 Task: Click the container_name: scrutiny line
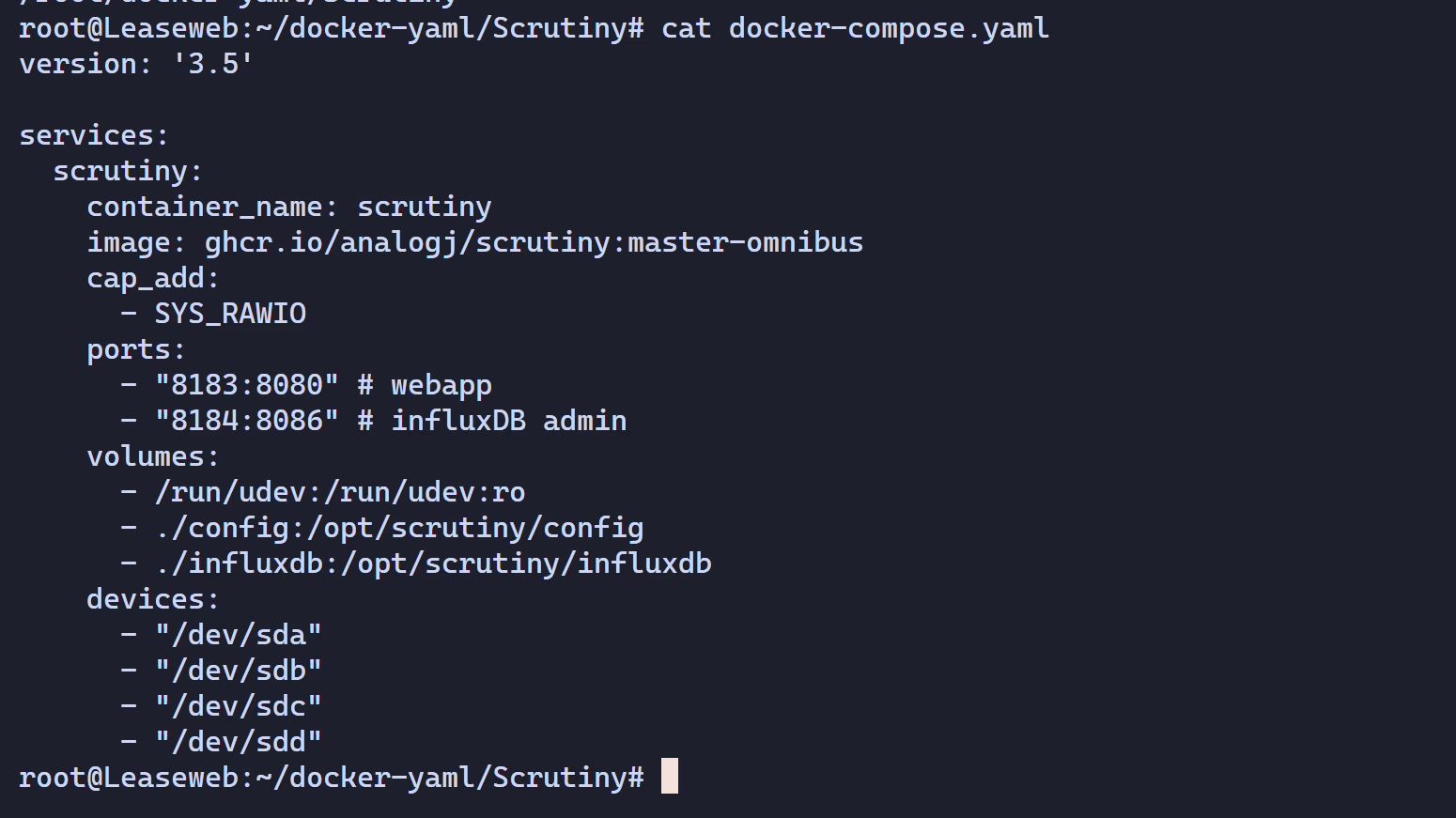289,207
